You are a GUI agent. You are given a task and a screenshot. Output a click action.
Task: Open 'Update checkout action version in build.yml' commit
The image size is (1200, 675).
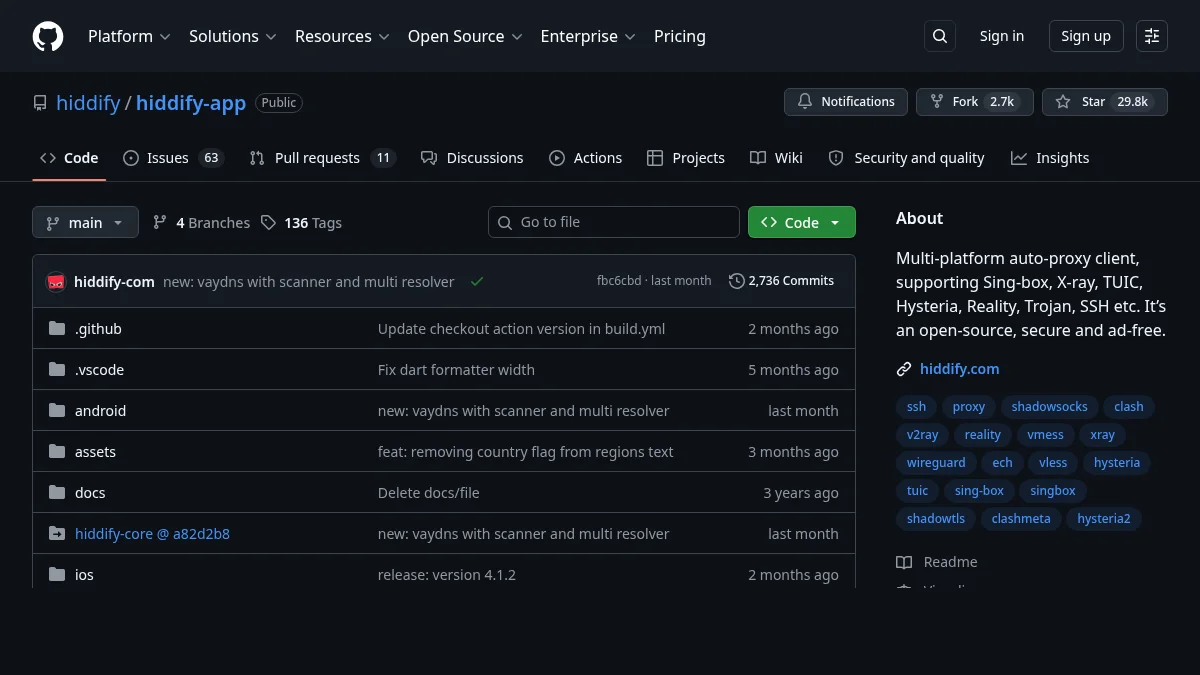[x=521, y=329]
